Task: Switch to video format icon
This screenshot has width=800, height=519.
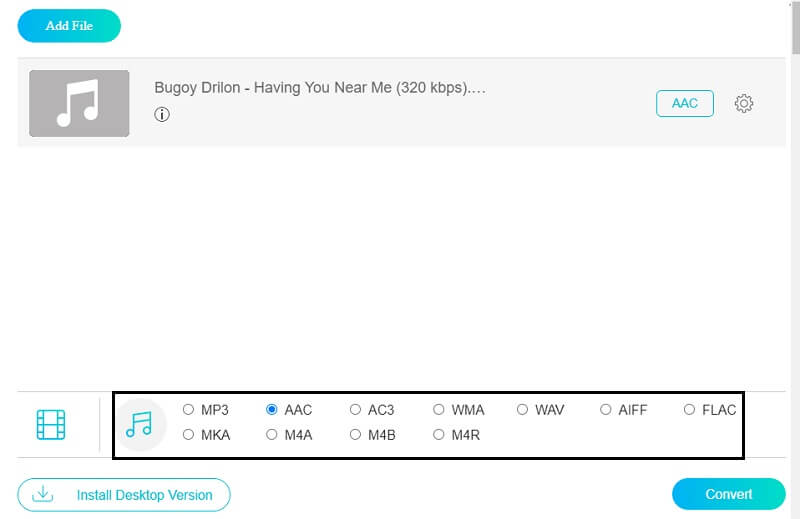Action: [51, 425]
